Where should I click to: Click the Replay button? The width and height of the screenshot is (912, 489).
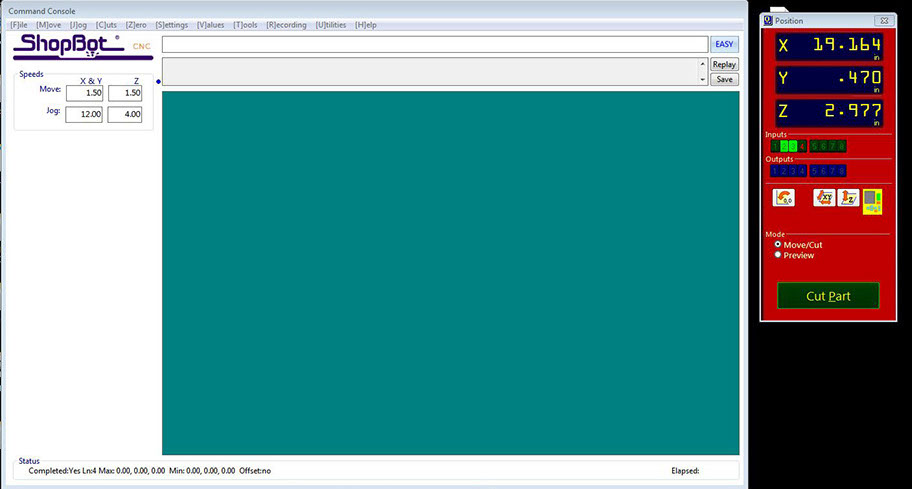click(724, 65)
